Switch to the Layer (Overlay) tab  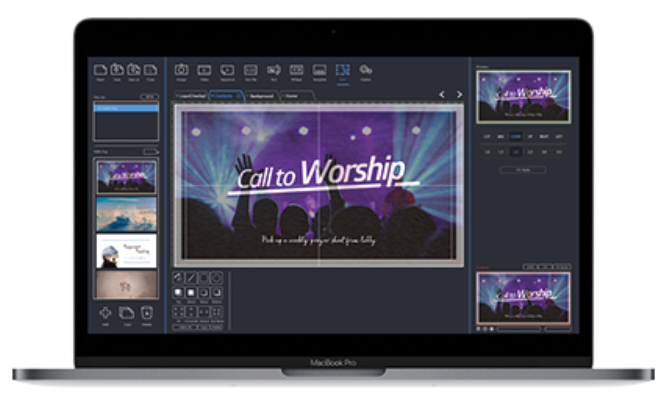191,96
